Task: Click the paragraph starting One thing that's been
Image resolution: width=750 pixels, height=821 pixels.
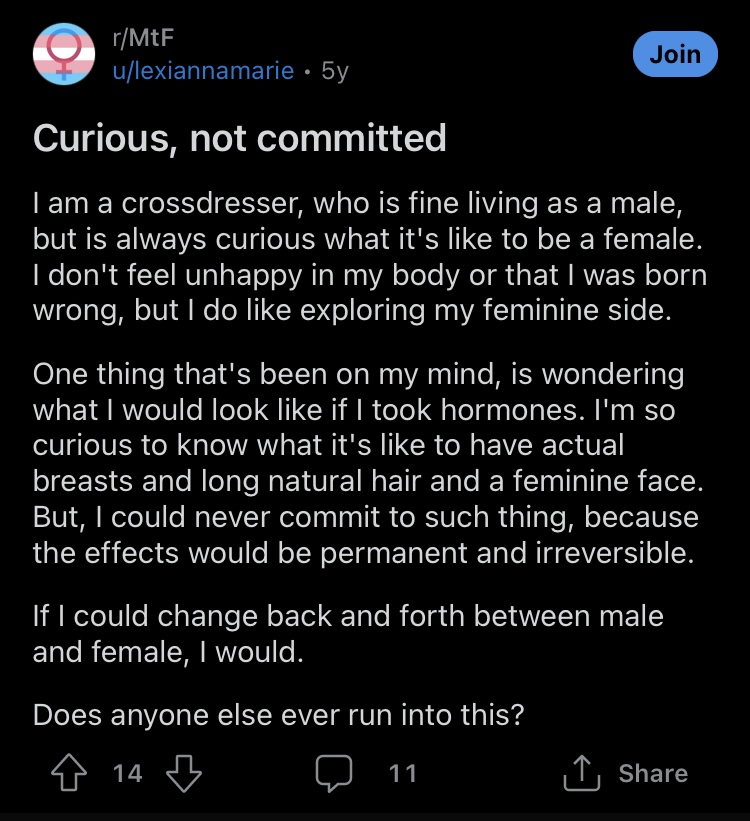Action: pyautogui.click(x=368, y=463)
